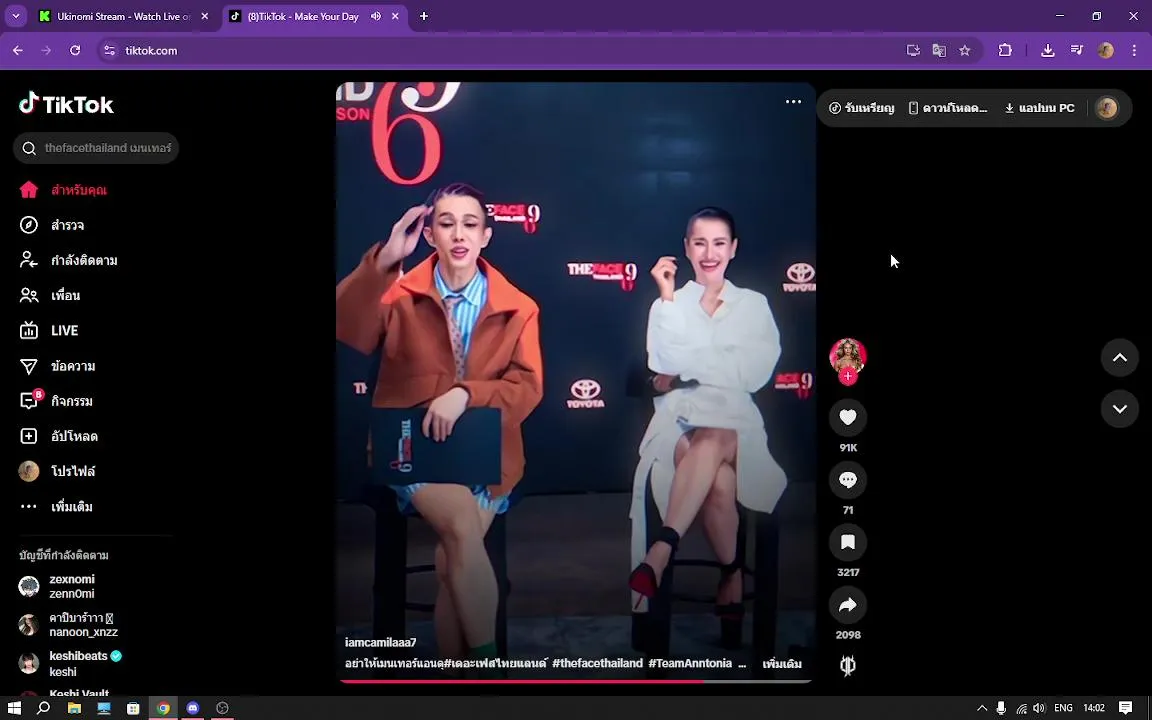The width and height of the screenshot is (1152, 720).
Task: Select the TikTok - Make Your Day tab
Action: coord(303,16)
